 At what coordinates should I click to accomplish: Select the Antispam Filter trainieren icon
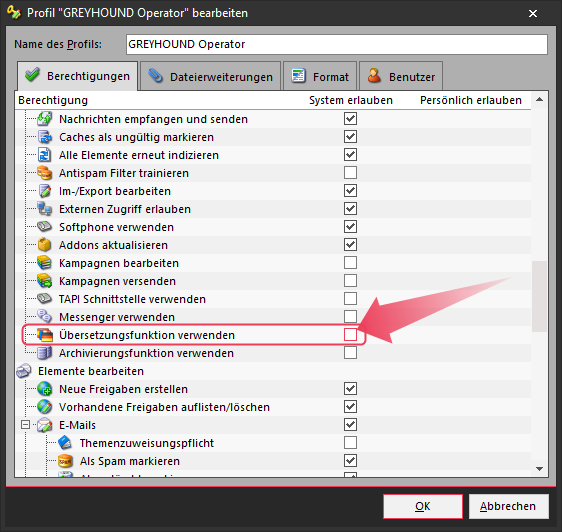point(45,173)
